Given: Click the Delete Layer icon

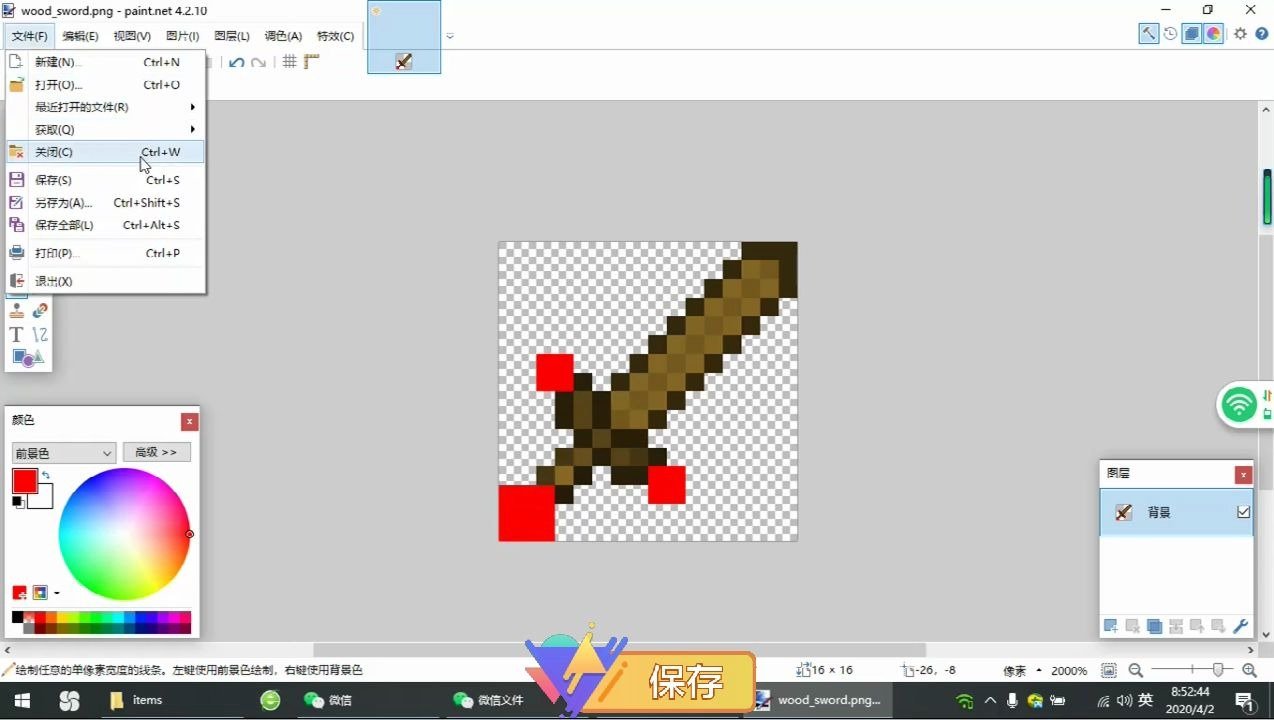Looking at the screenshot, I should tap(1132, 627).
